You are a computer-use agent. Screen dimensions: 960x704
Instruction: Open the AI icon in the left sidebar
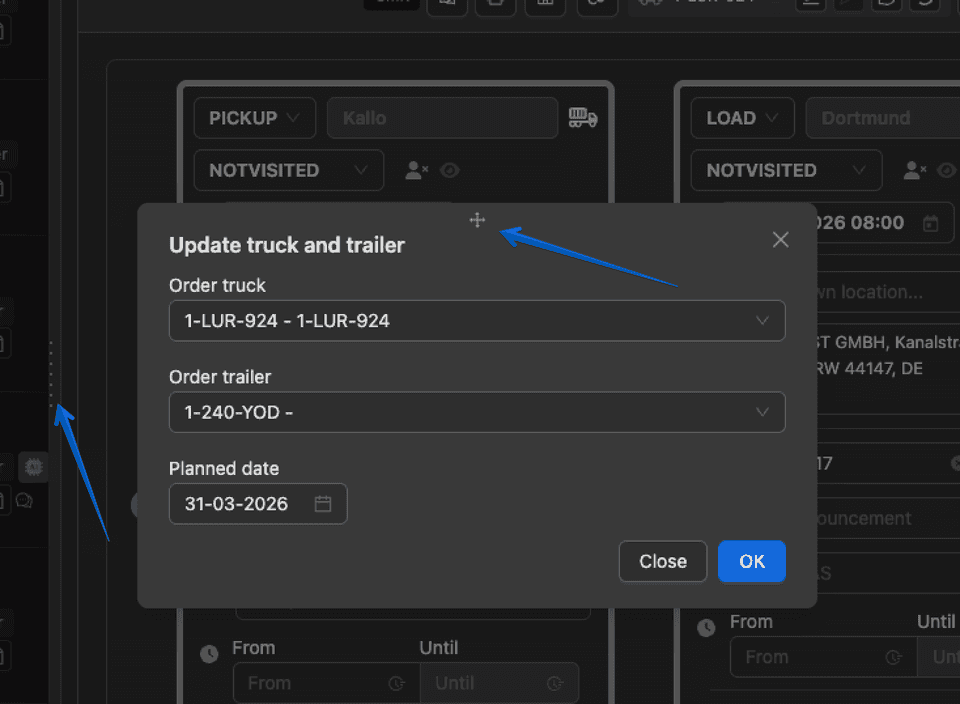(33, 467)
